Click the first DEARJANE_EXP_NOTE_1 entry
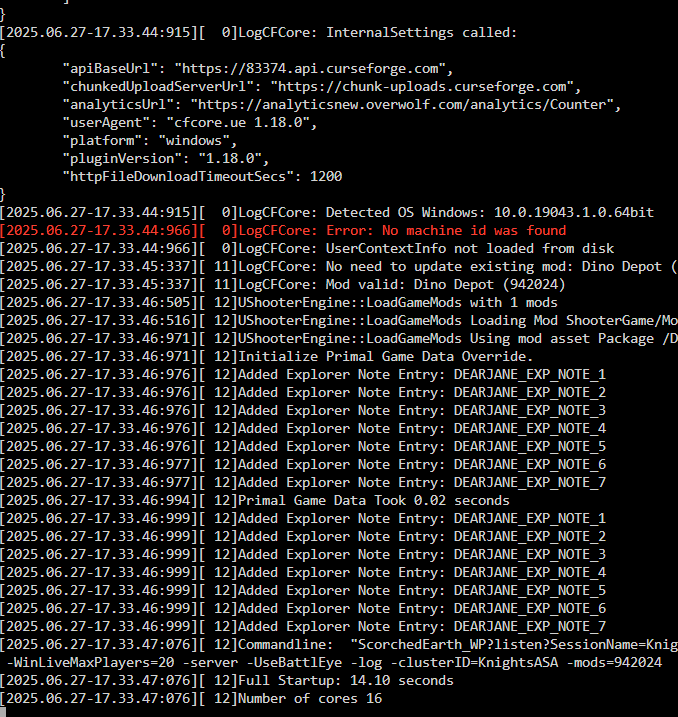The image size is (678, 717). (529, 375)
